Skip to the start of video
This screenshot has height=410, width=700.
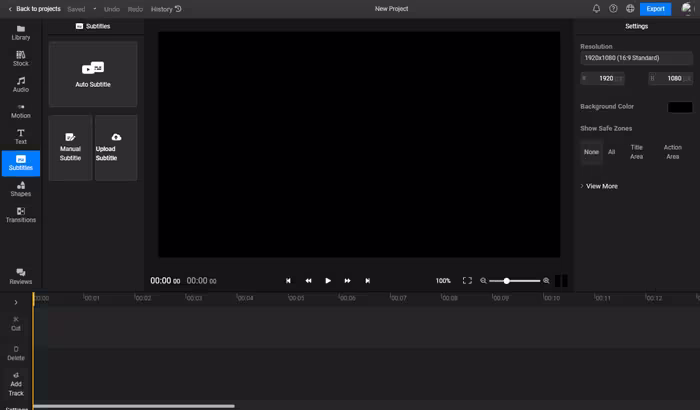tap(288, 281)
